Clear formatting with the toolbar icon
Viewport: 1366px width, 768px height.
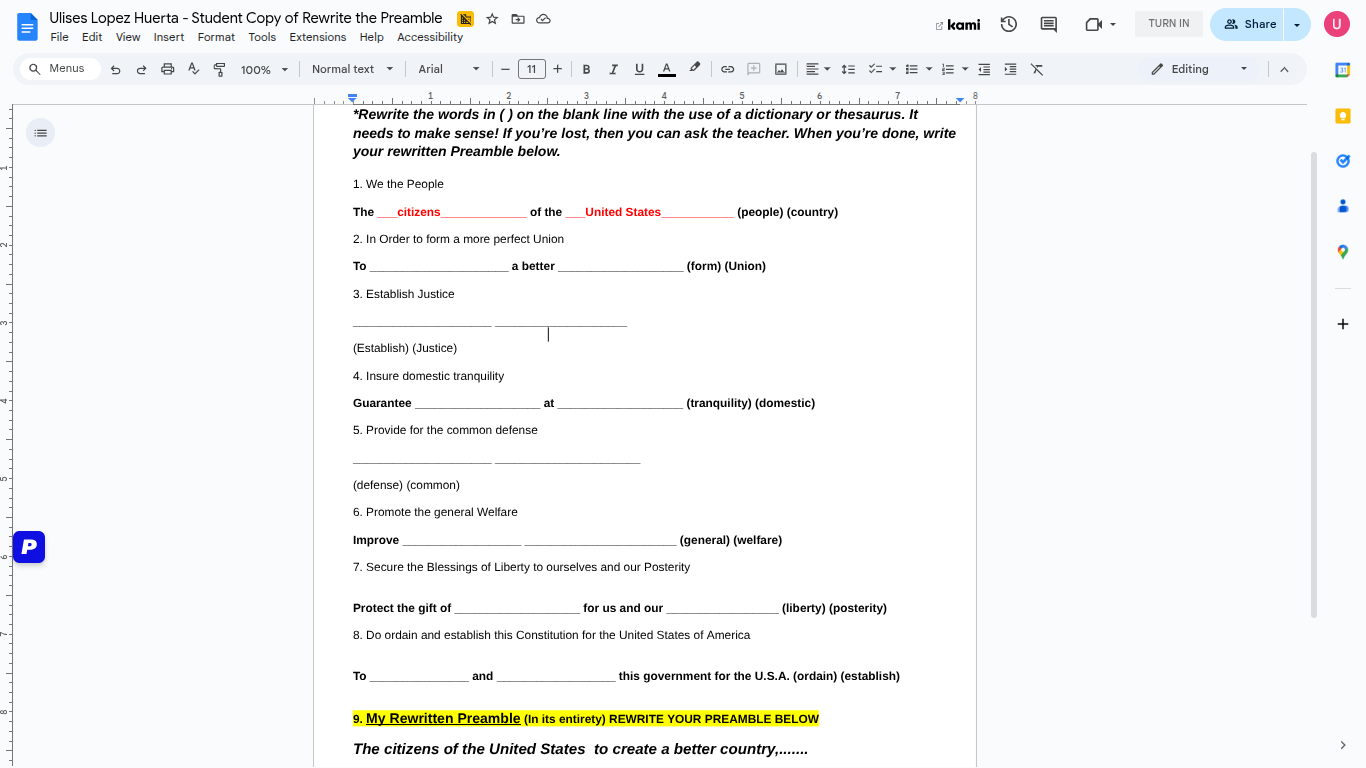click(x=1036, y=69)
